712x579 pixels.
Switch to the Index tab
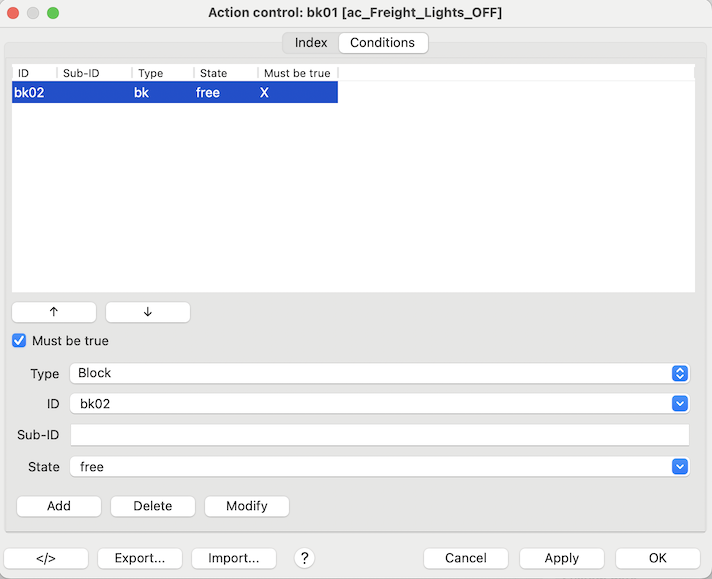point(311,43)
